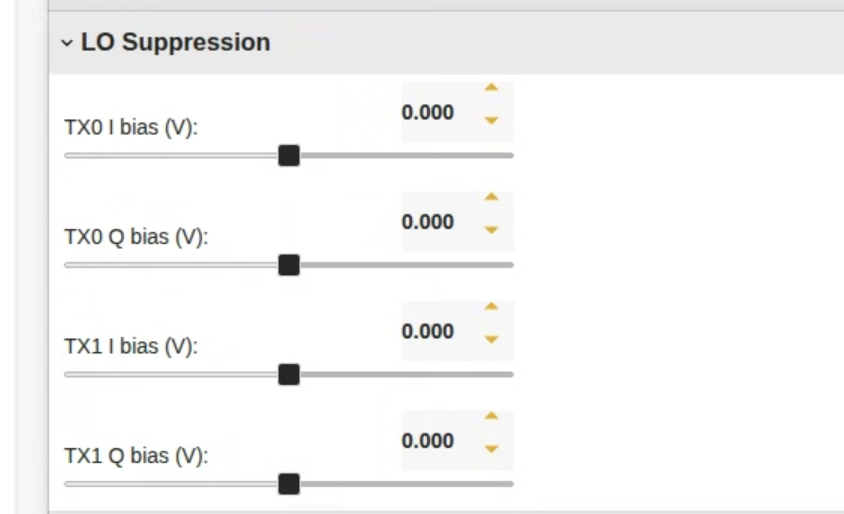Step down the TX1 I bias value
Screen dimensions: 844x514
click(490, 340)
